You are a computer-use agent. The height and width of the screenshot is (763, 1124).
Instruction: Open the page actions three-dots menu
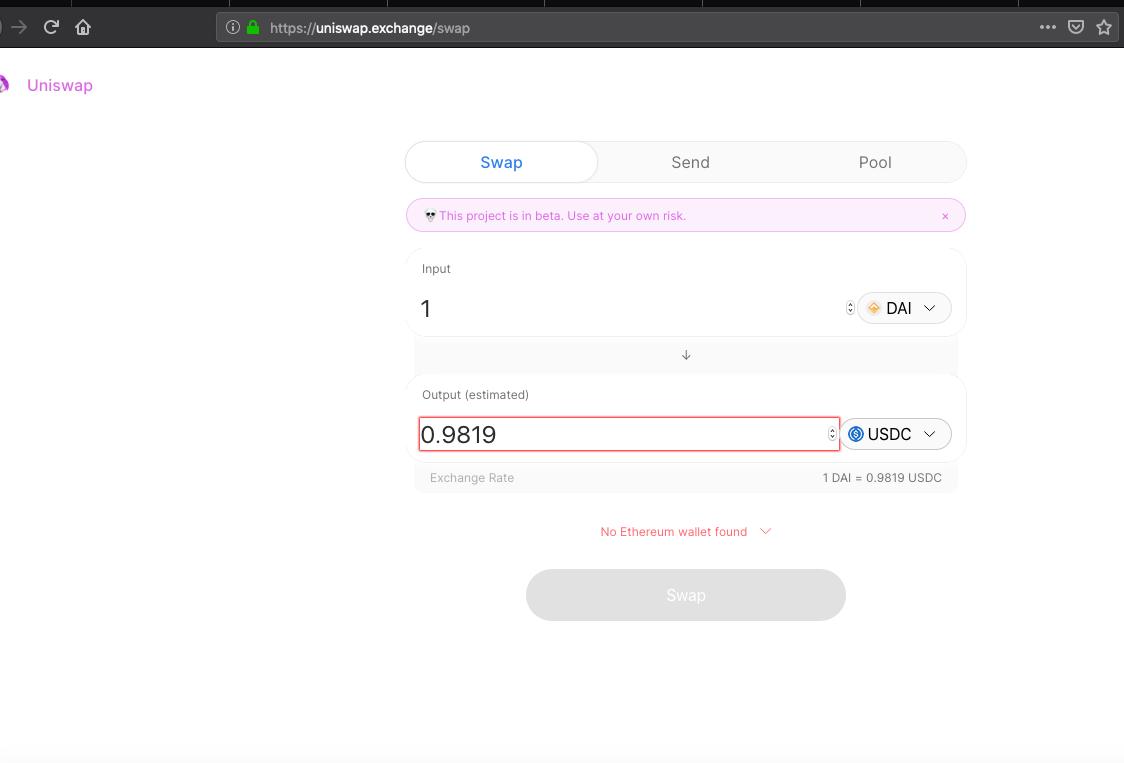click(x=1047, y=27)
